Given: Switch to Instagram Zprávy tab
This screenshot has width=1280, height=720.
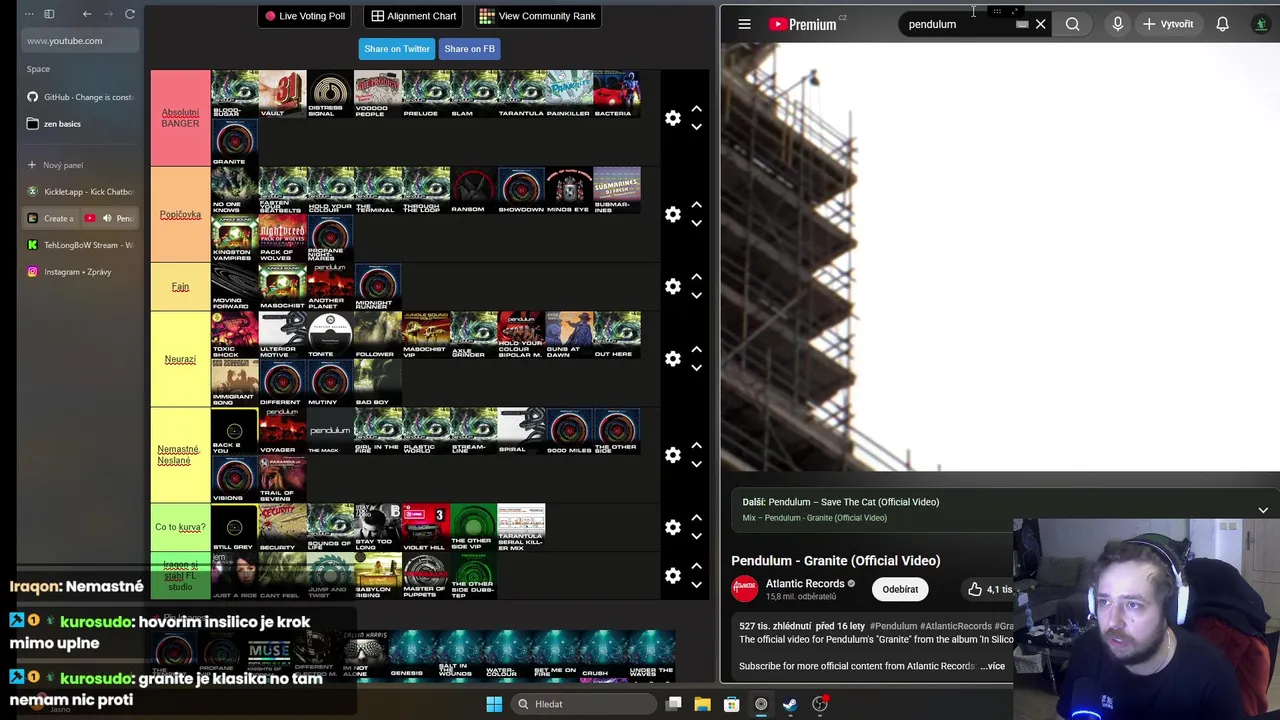Looking at the screenshot, I should [x=80, y=272].
